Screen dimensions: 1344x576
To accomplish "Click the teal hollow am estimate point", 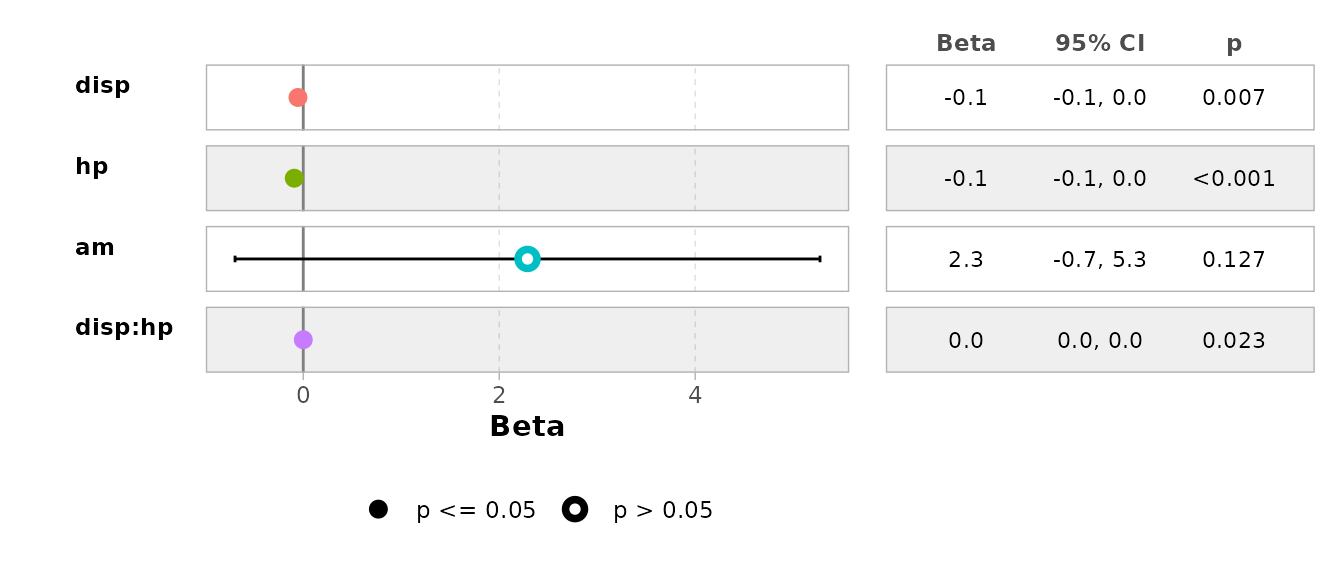I will [527, 259].
